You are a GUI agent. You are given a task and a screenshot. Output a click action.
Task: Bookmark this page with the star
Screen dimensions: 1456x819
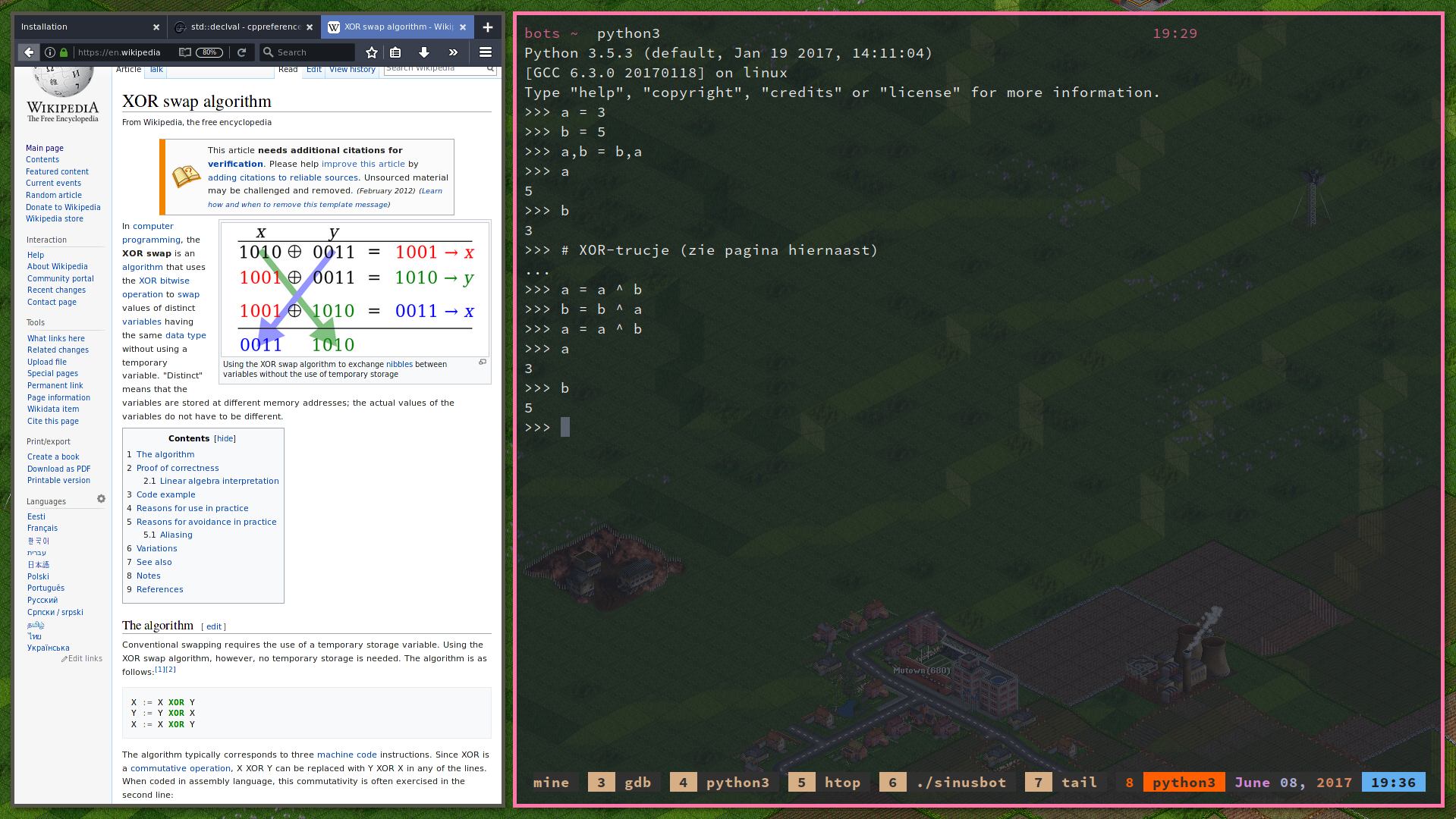(372, 52)
